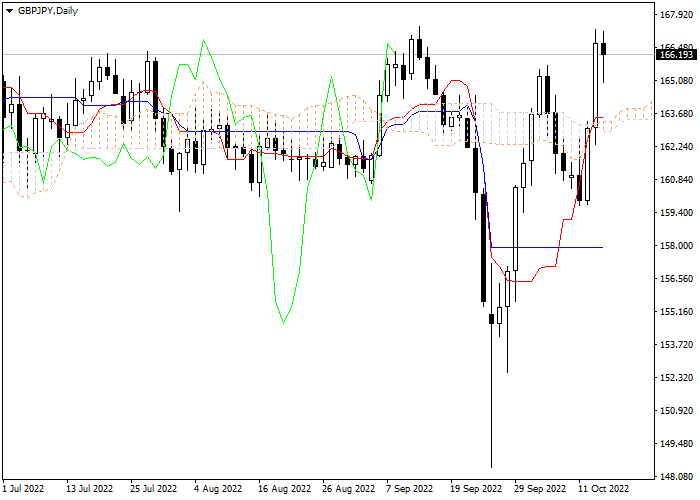700x500 pixels.
Task: Click the 167.920 price axis label
Action: coord(676,15)
